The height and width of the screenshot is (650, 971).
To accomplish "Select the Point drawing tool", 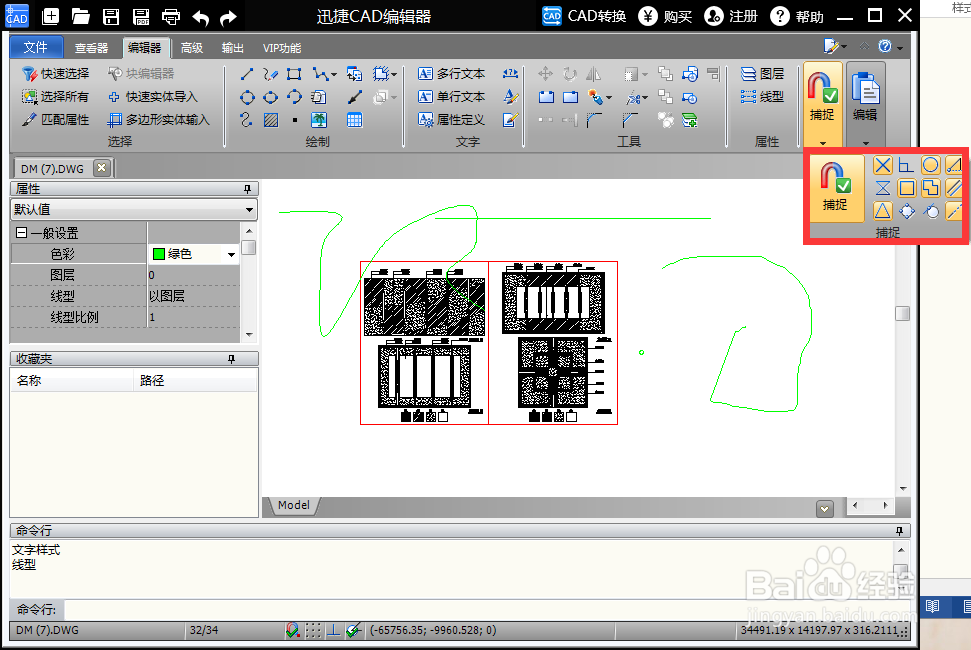I will [295, 120].
